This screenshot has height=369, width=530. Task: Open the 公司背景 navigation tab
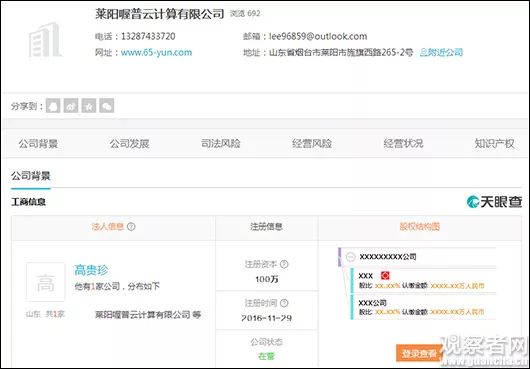38,144
